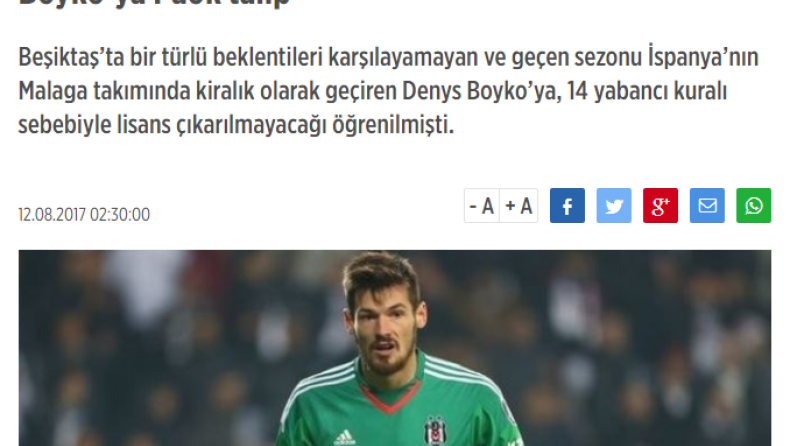Screen dimensions: 790x446
Task: Click the partially visible headline at top
Action: (154, 3)
